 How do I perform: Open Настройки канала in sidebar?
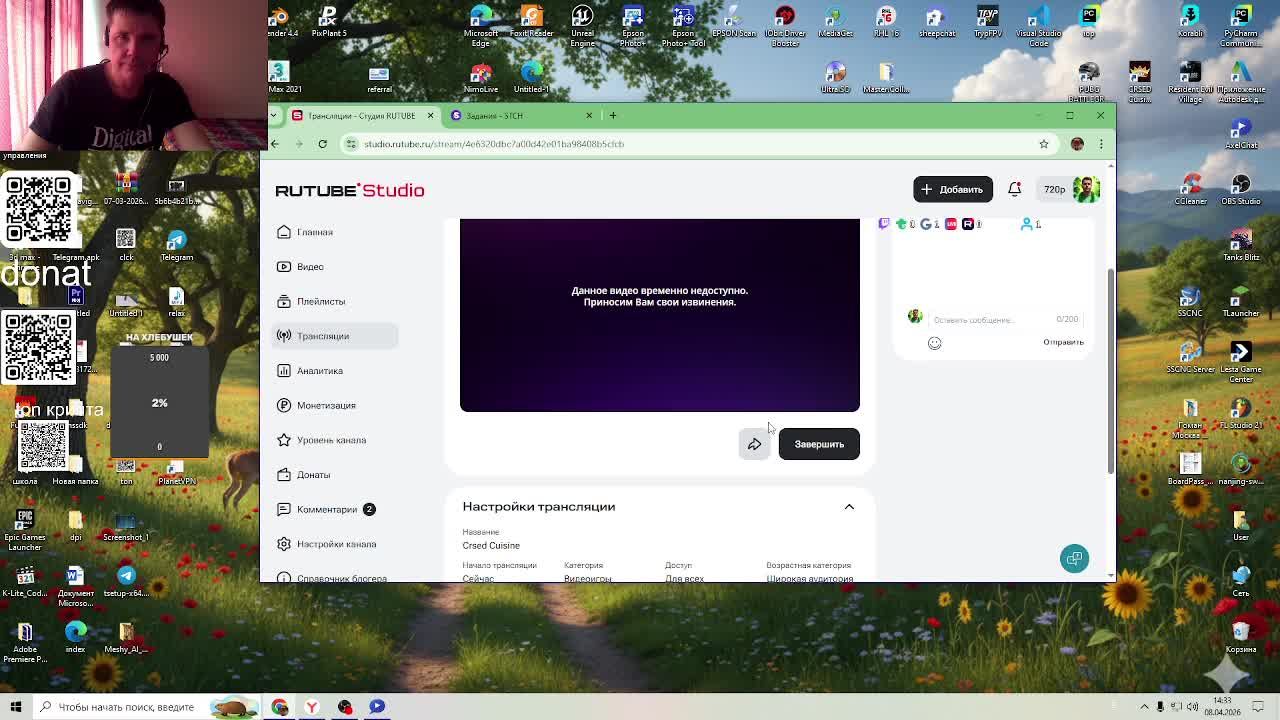point(334,544)
